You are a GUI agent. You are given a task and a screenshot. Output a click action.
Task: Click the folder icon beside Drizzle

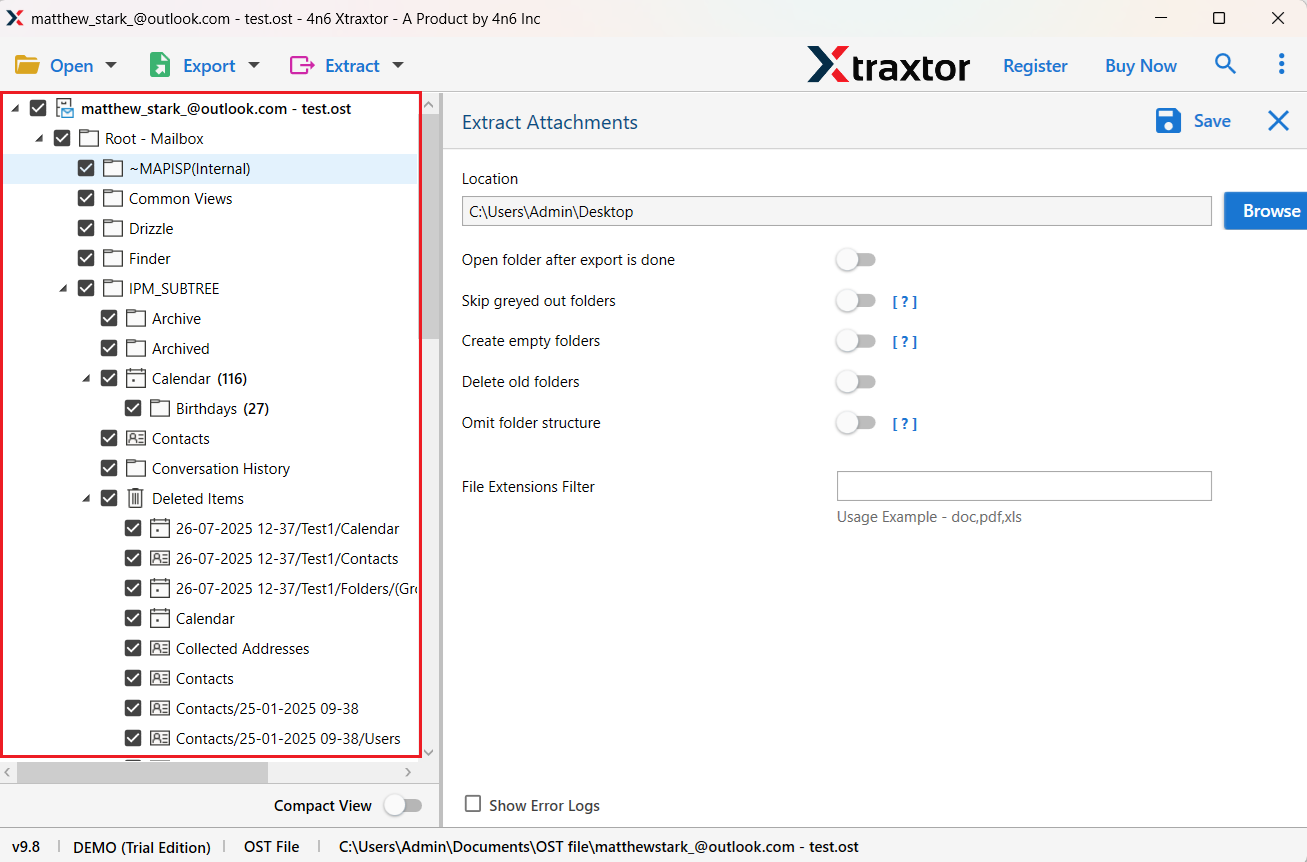pos(113,228)
